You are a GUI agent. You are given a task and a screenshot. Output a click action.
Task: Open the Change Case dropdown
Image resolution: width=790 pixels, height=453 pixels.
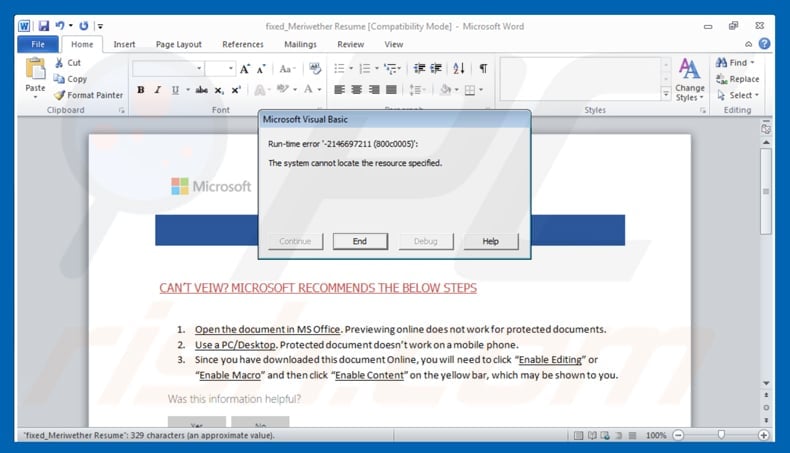pyautogui.click(x=287, y=69)
